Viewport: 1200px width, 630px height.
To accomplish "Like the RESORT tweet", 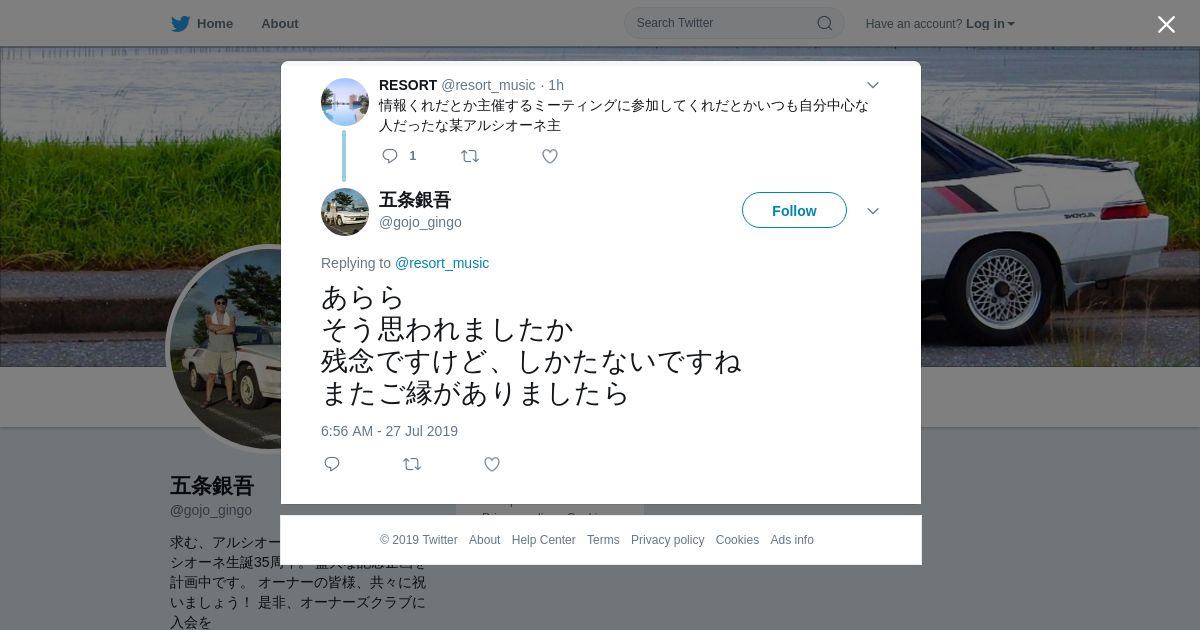I will pos(550,156).
